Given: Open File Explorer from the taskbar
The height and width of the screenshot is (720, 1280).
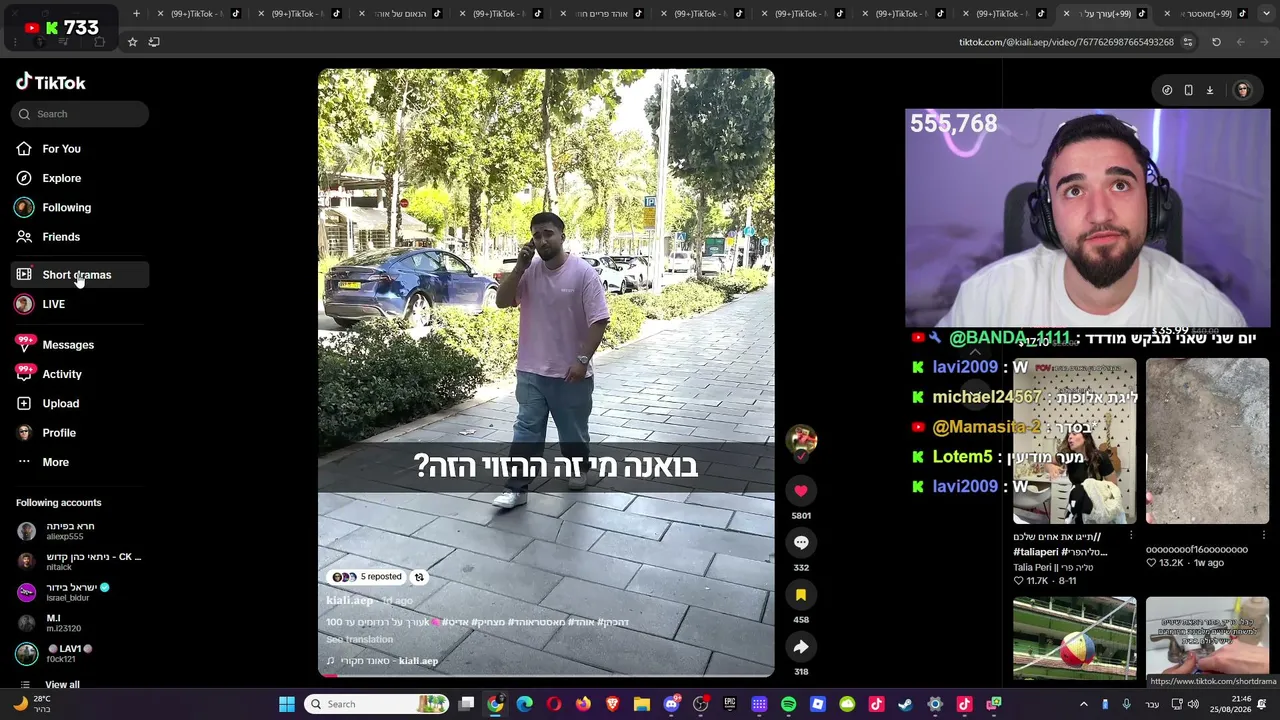Looking at the screenshot, I should 642,704.
